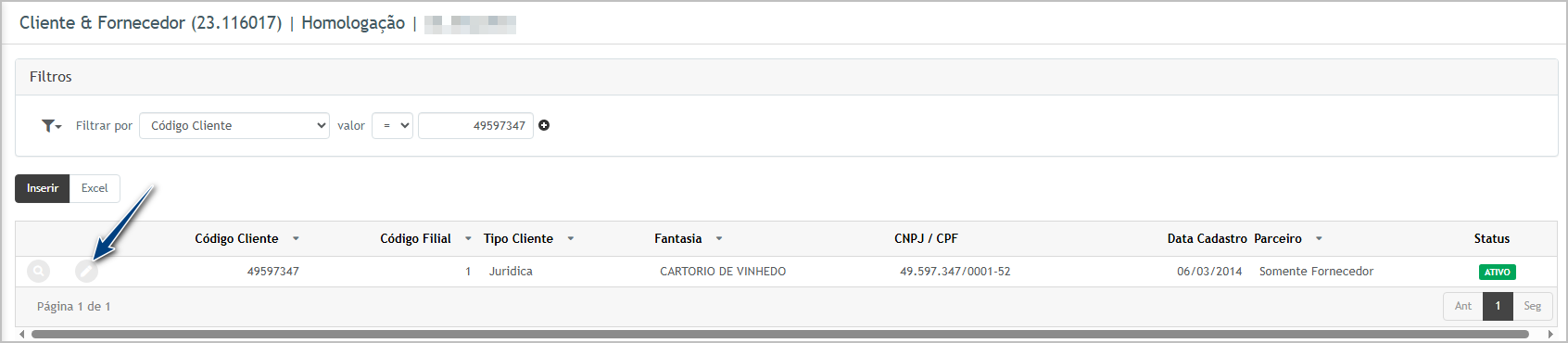Image resolution: width=1568 pixels, height=343 pixels.
Task: Select page 1 in pagination
Action: pyautogui.click(x=1498, y=306)
